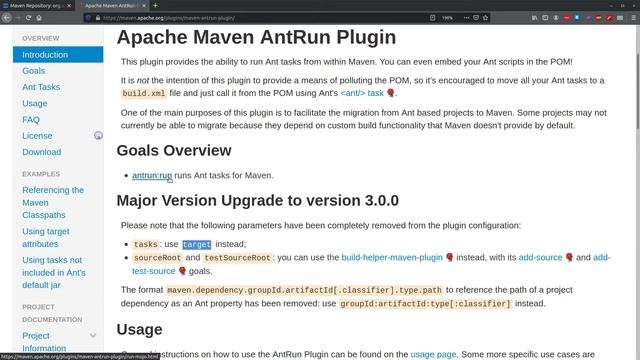Follow the <ant/> task link
This screenshot has width=640, height=360.
tap(362, 93)
